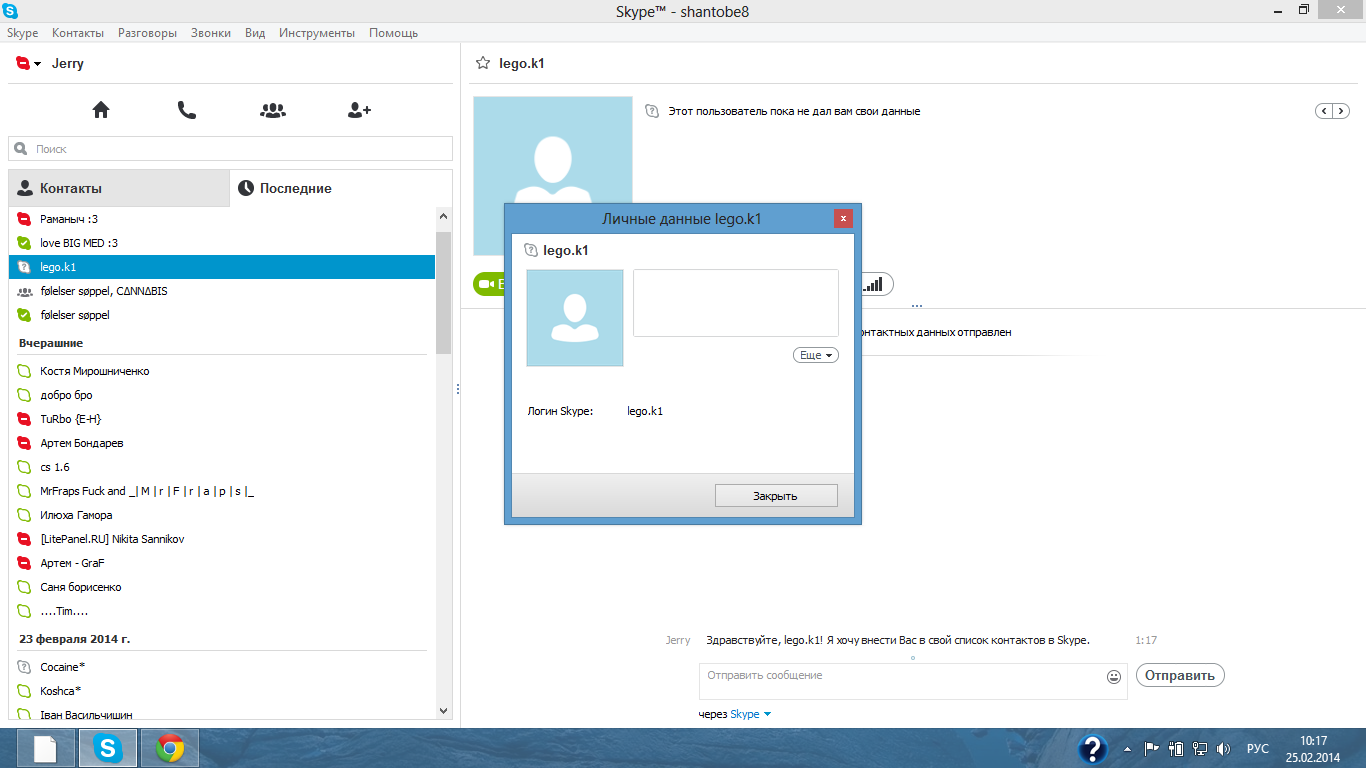Select contact TuRbo {E-H}
Image resolution: width=1366 pixels, height=768 pixels.
(222, 419)
